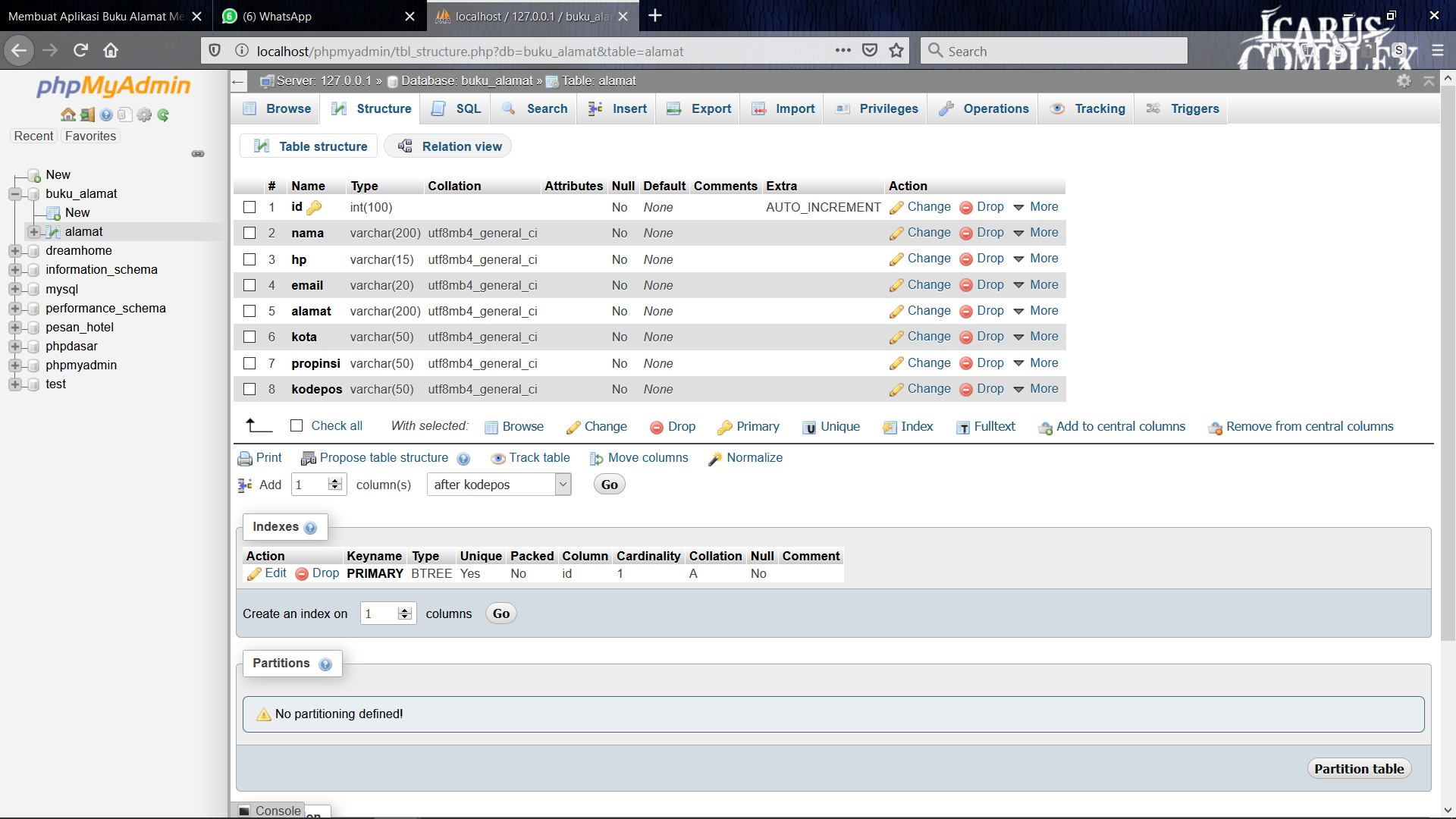1456x819 pixels.
Task: Tick the checkbox for nama column
Action: [249, 233]
